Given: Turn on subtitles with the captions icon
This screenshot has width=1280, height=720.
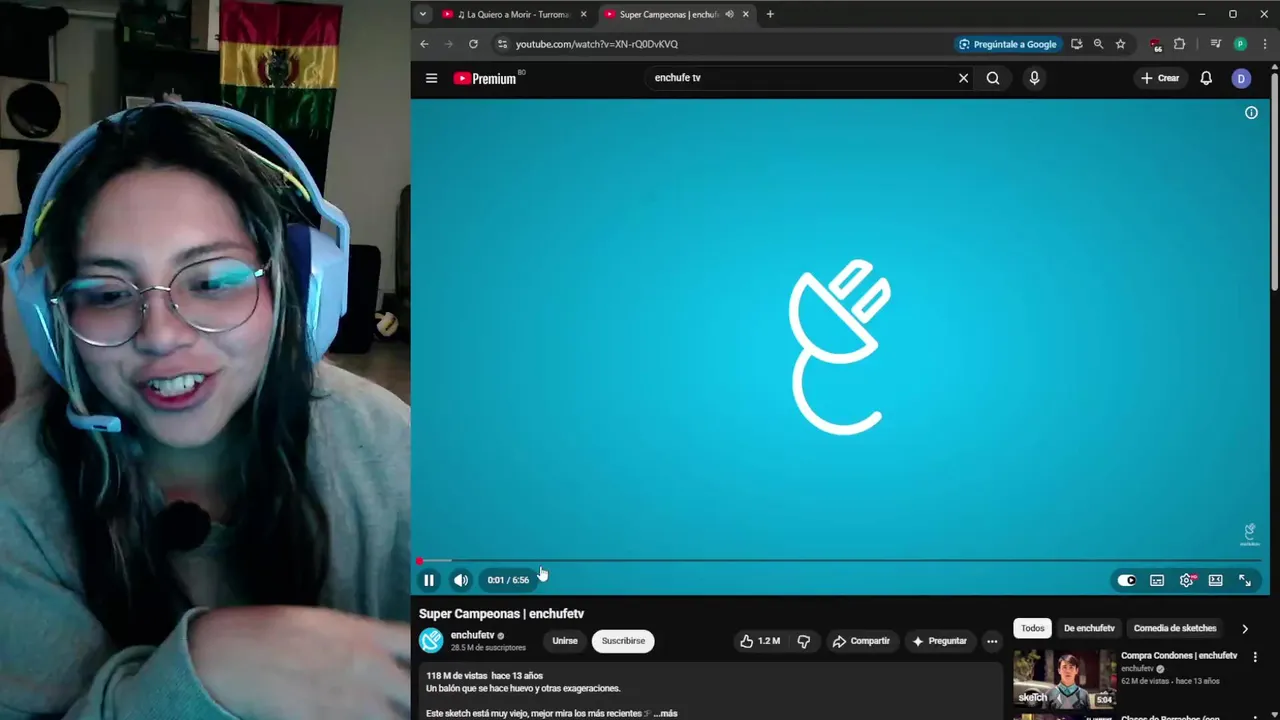Looking at the screenshot, I should click(x=1157, y=580).
